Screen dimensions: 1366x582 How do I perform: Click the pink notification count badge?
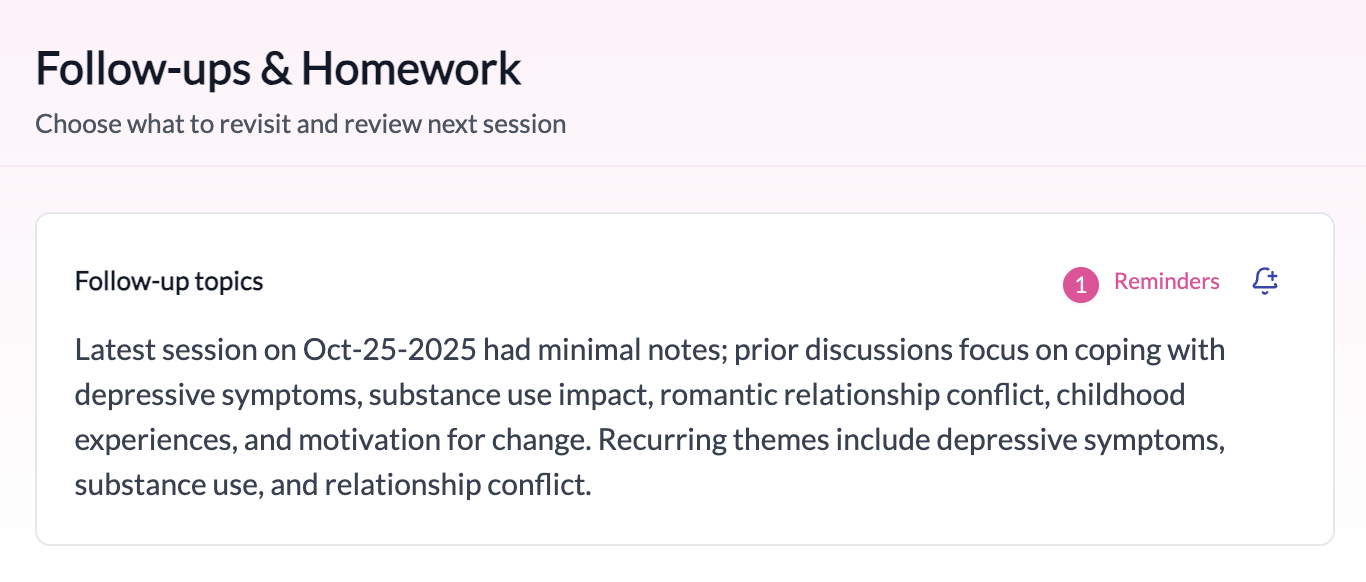tap(1079, 284)
